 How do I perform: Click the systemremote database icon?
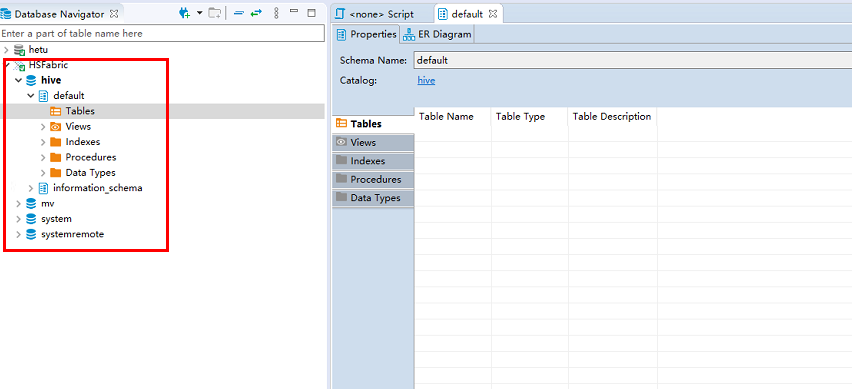(x=32, y=235)
